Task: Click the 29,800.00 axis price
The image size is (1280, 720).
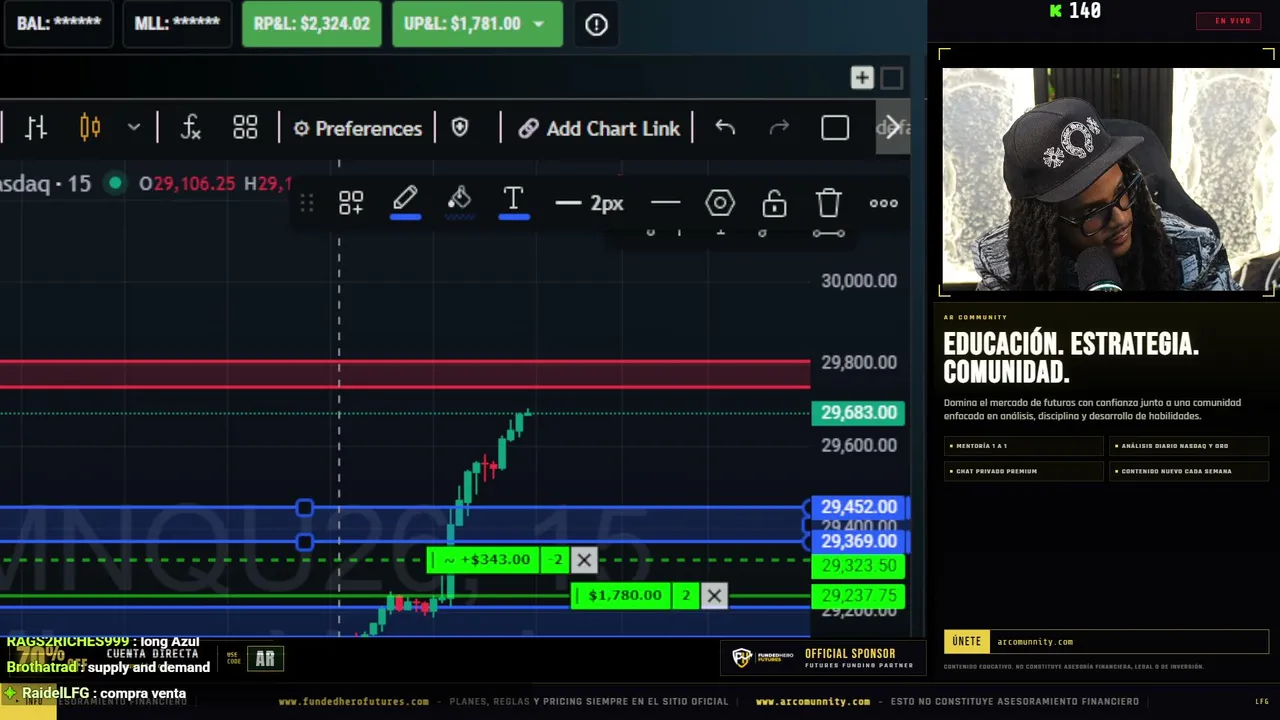Action: tap(859, 363)
